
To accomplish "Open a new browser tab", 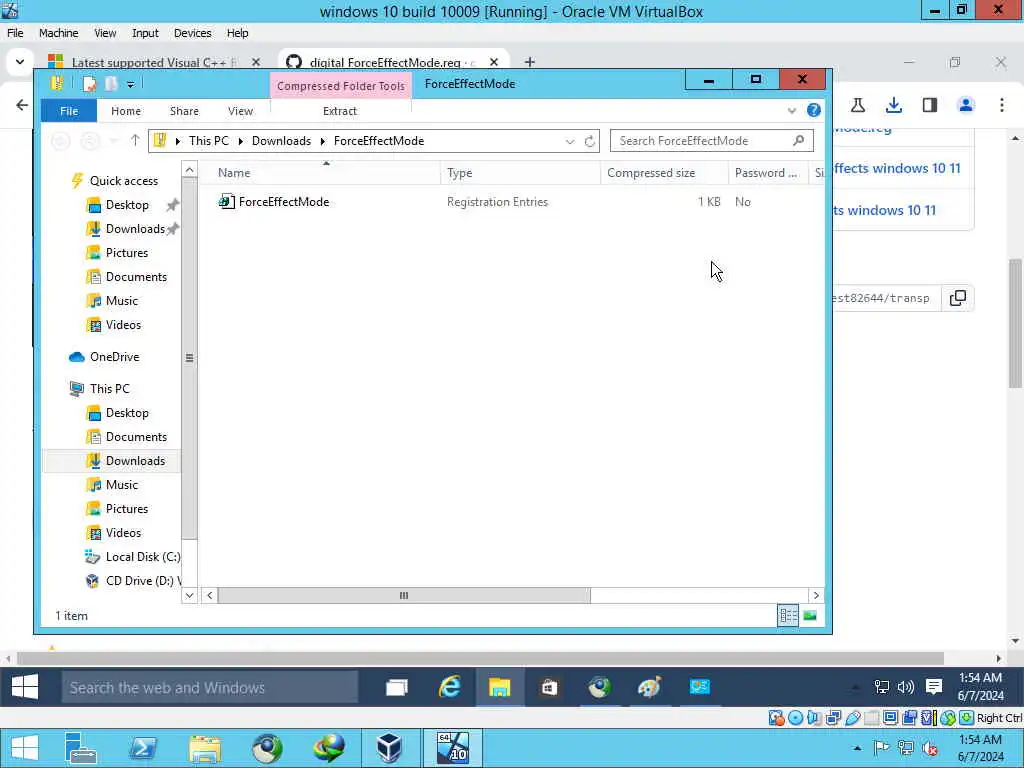I will [x=530, y=62].
